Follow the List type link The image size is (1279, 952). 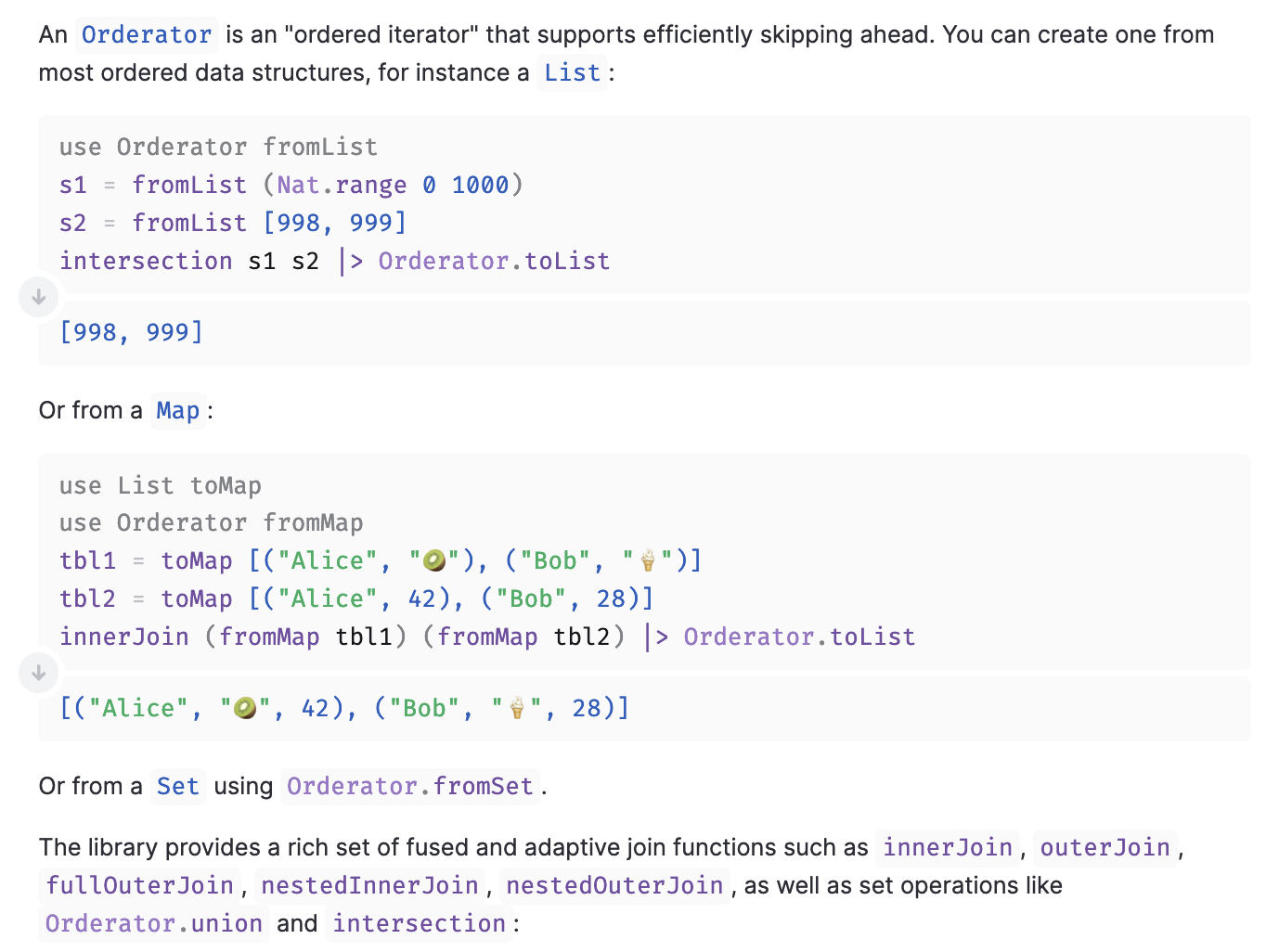(x=572, y=73)
